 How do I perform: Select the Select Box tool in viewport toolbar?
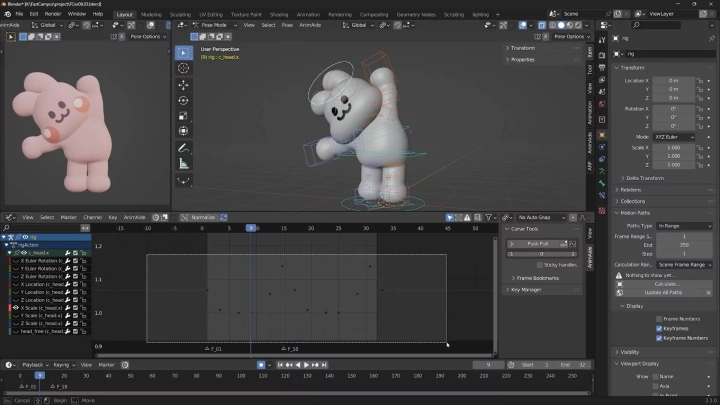[183, 53]
